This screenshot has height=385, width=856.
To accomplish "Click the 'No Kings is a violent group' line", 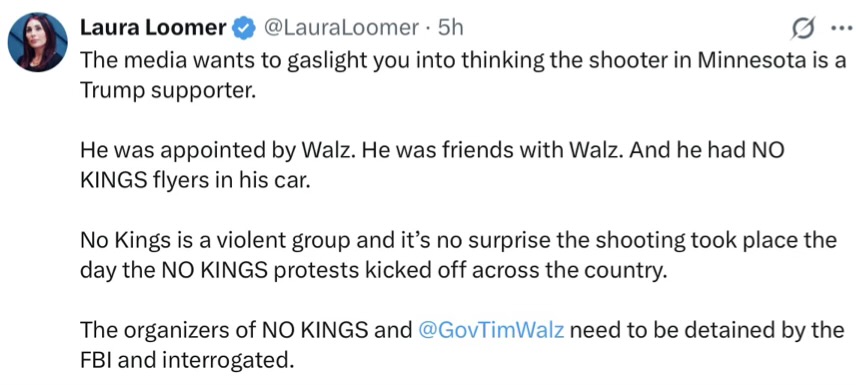I will tap(457, 240).
